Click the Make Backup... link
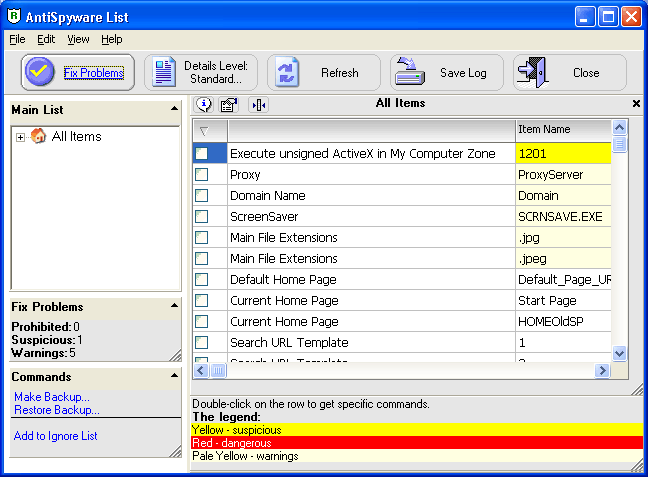Screen dimensions: 648x477 52,397
